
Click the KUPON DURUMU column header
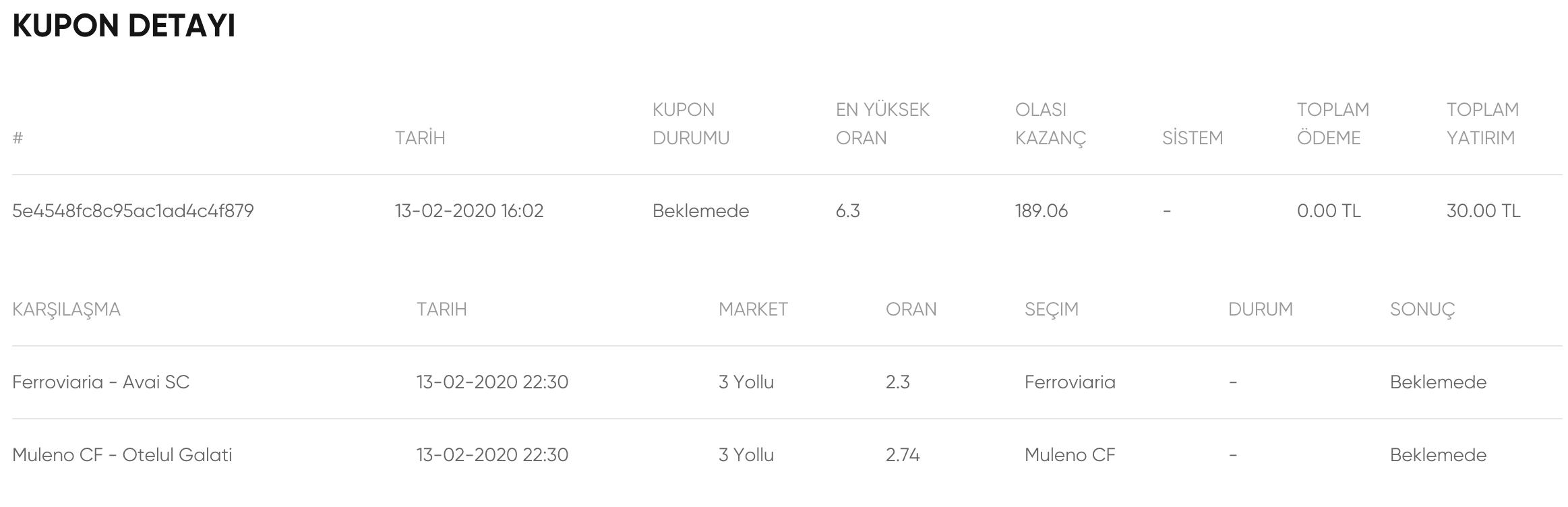(x=691, y=123)
